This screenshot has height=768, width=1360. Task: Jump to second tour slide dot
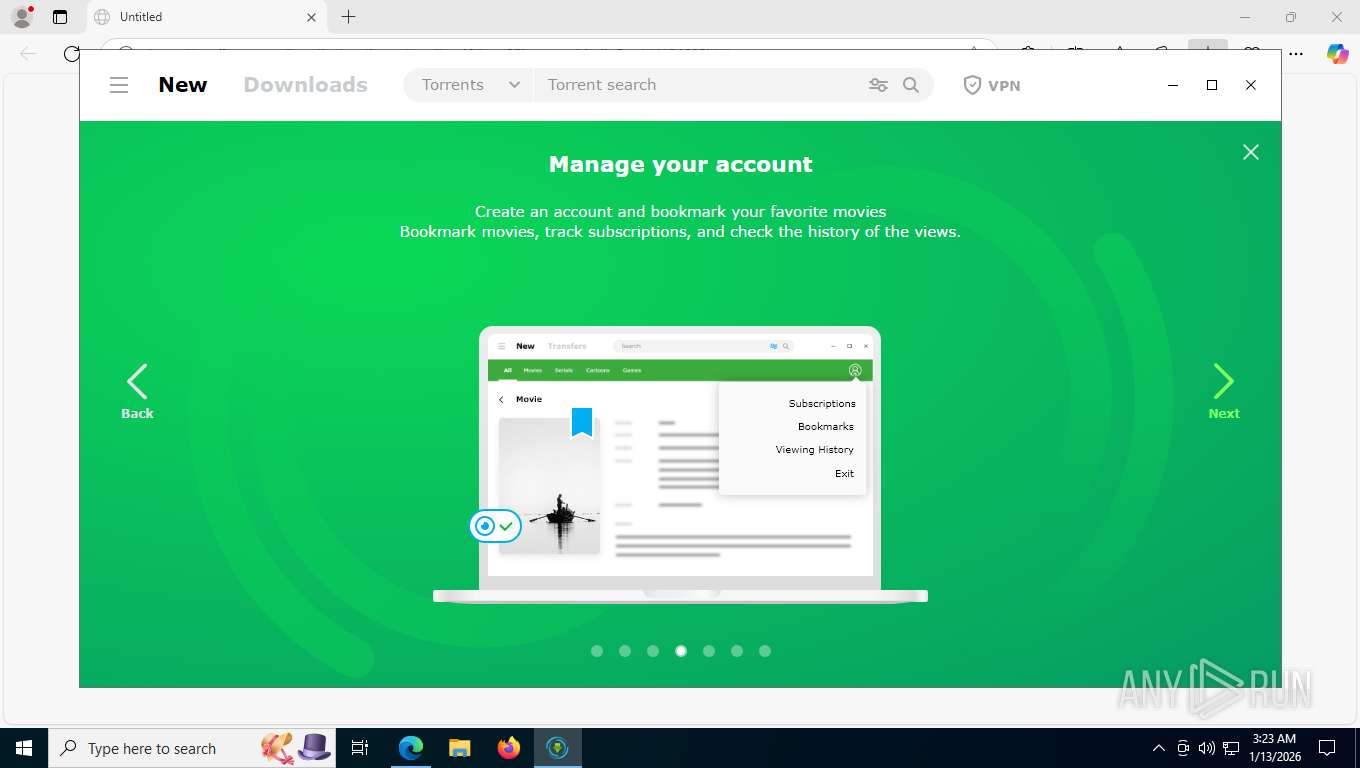pos(625,651)
